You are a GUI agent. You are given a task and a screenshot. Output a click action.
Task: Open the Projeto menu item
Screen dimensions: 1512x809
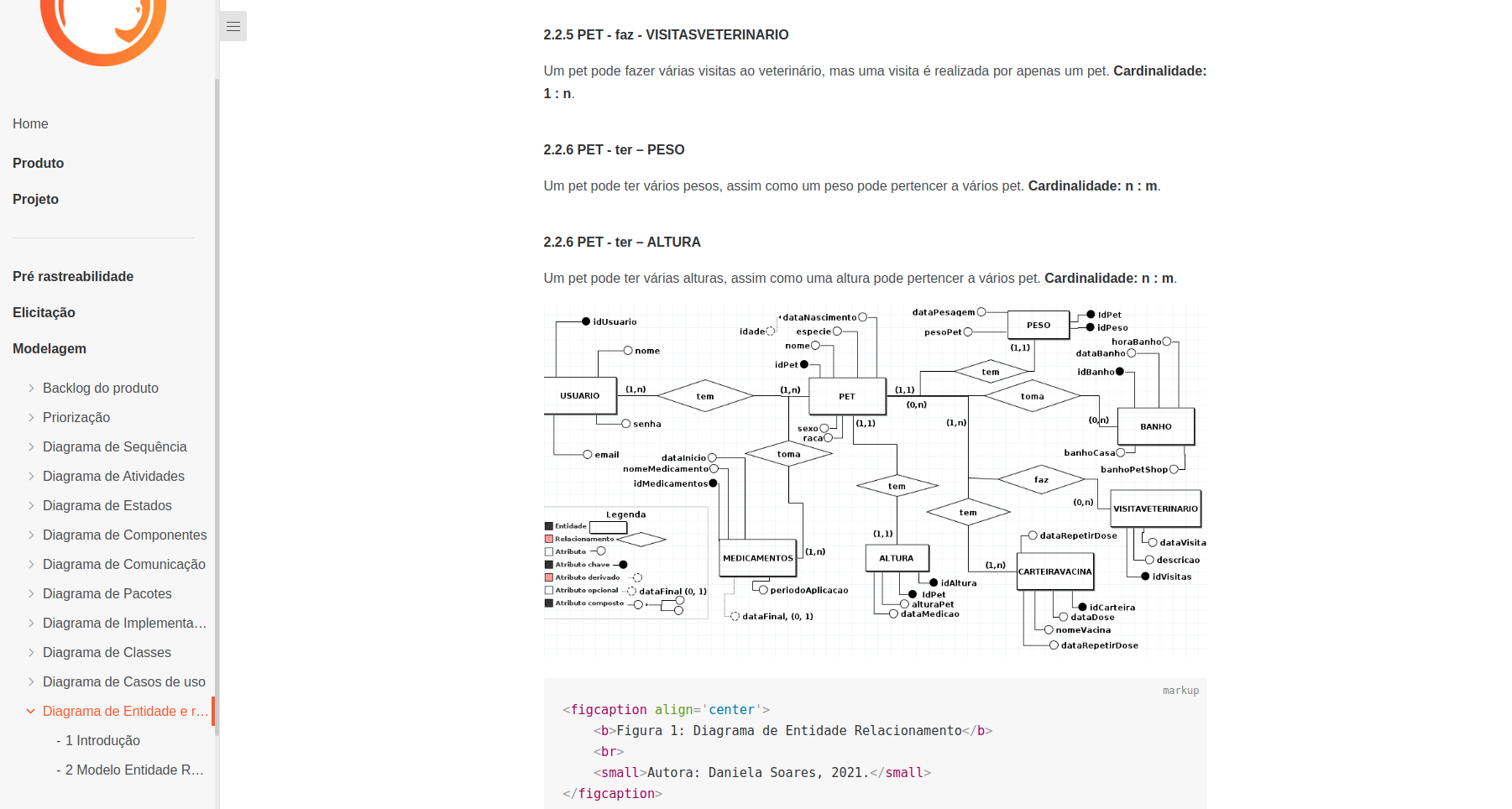35,199
